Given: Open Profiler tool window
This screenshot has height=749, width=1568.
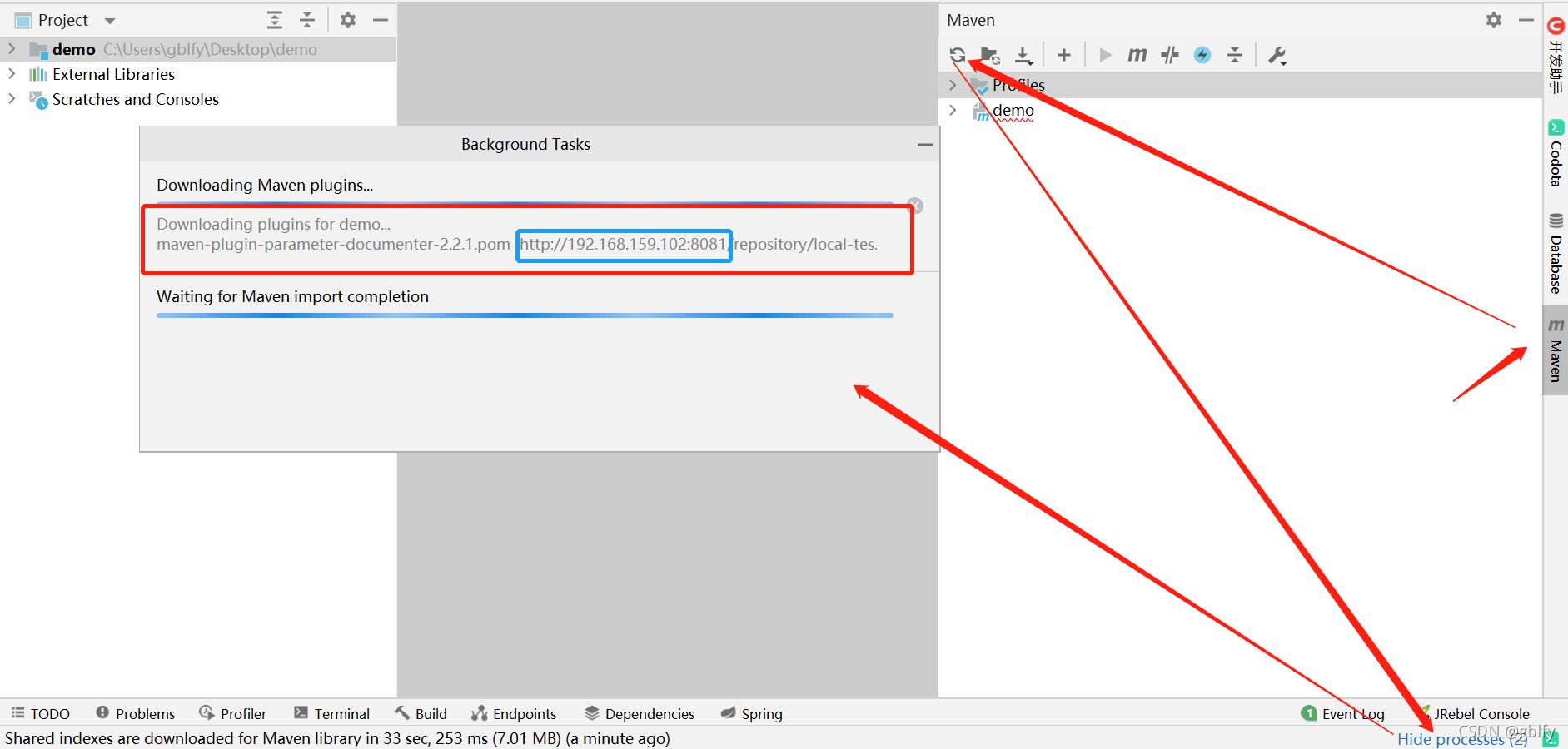Looking at the screenshot, I should point(233,713).
